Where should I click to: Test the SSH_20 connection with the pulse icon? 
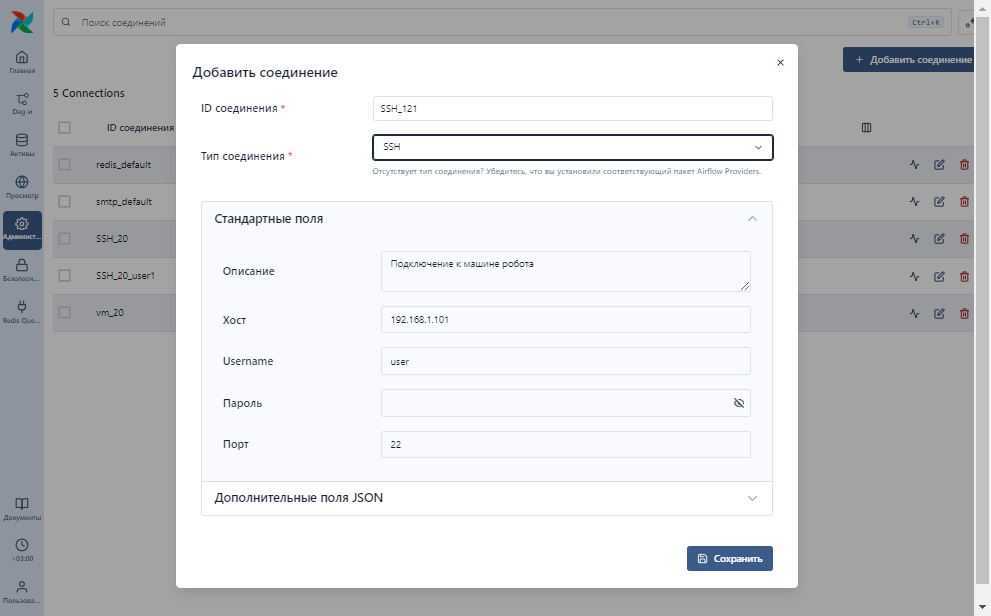[915, 239]
